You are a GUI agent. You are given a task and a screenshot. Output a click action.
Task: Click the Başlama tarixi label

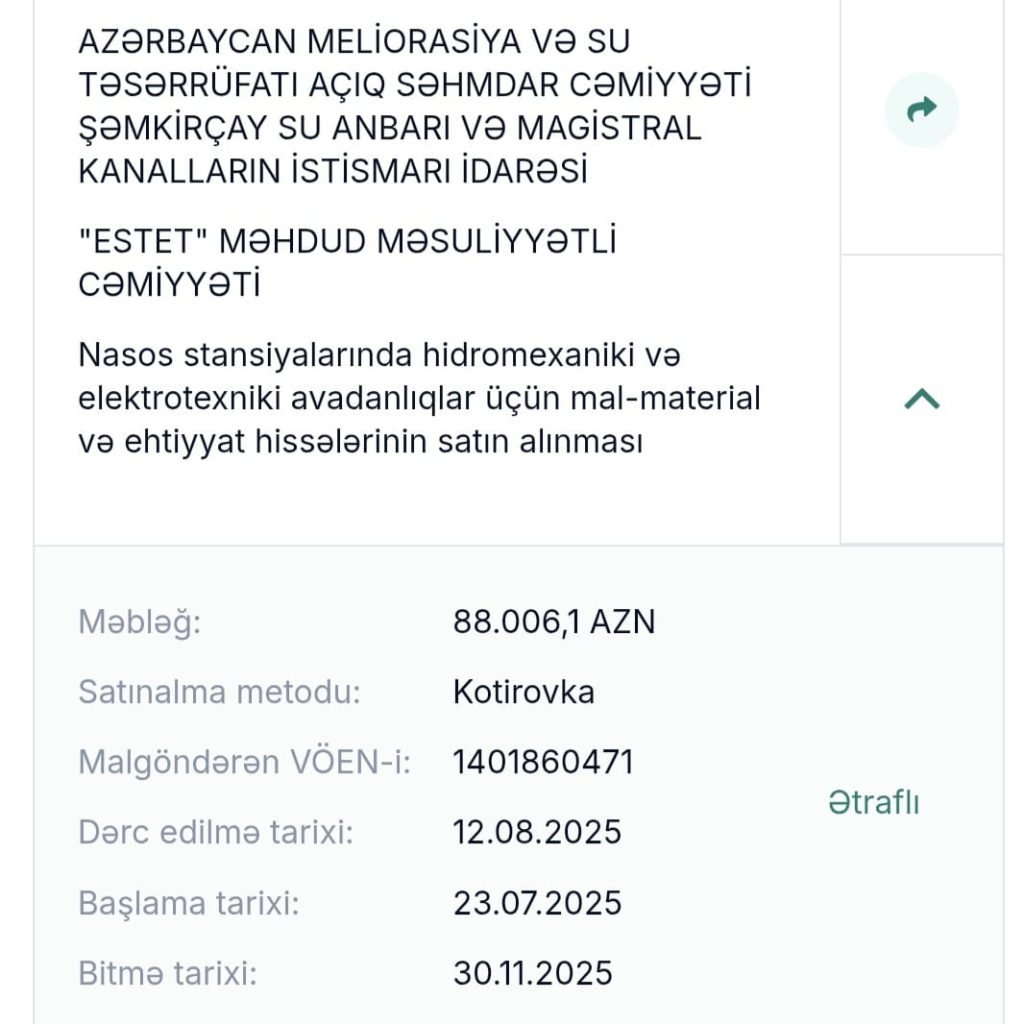189,903
